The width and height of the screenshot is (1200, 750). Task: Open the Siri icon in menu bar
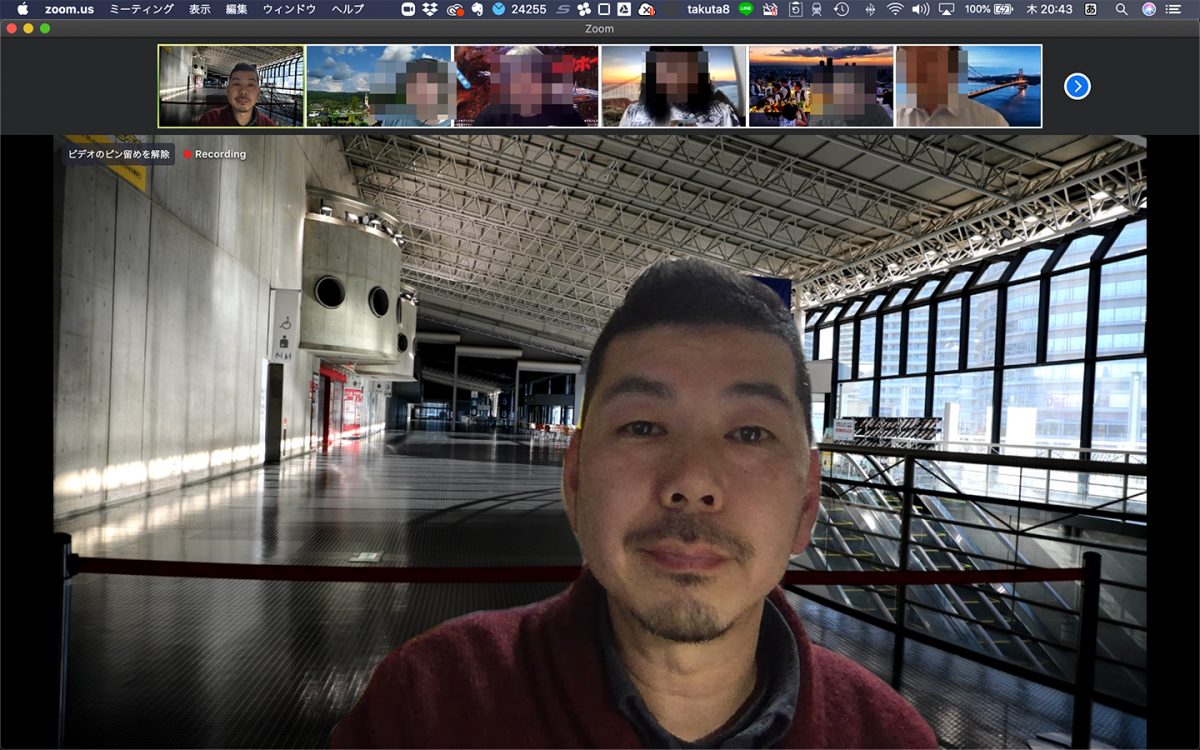(1148, 9)
